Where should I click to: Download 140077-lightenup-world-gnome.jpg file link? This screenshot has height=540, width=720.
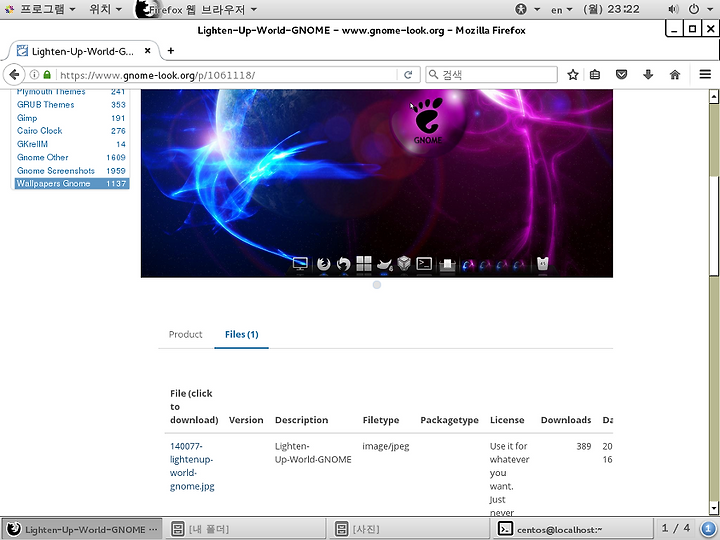point(192,466)
